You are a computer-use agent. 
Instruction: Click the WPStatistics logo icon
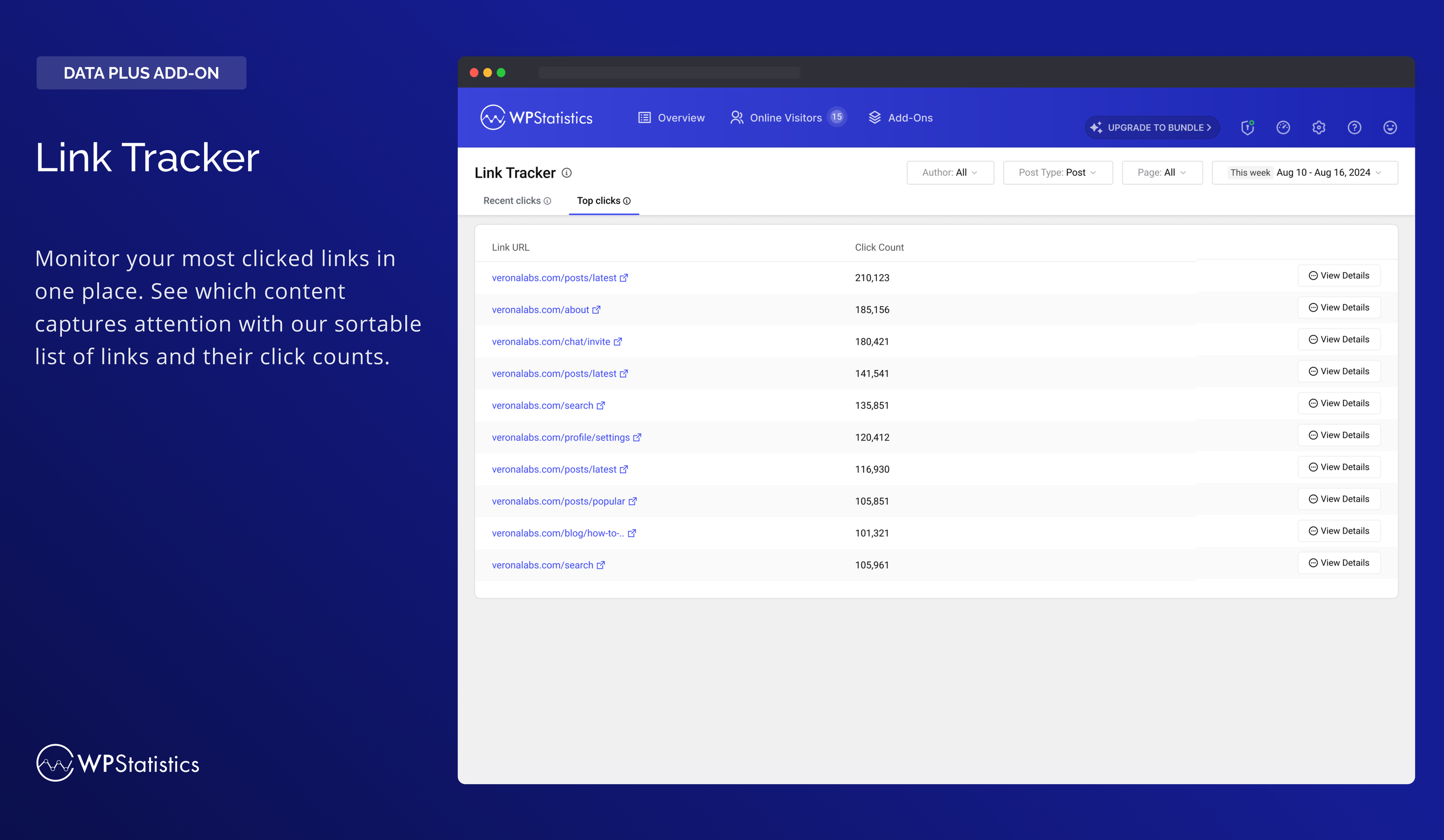pos(493,117)
